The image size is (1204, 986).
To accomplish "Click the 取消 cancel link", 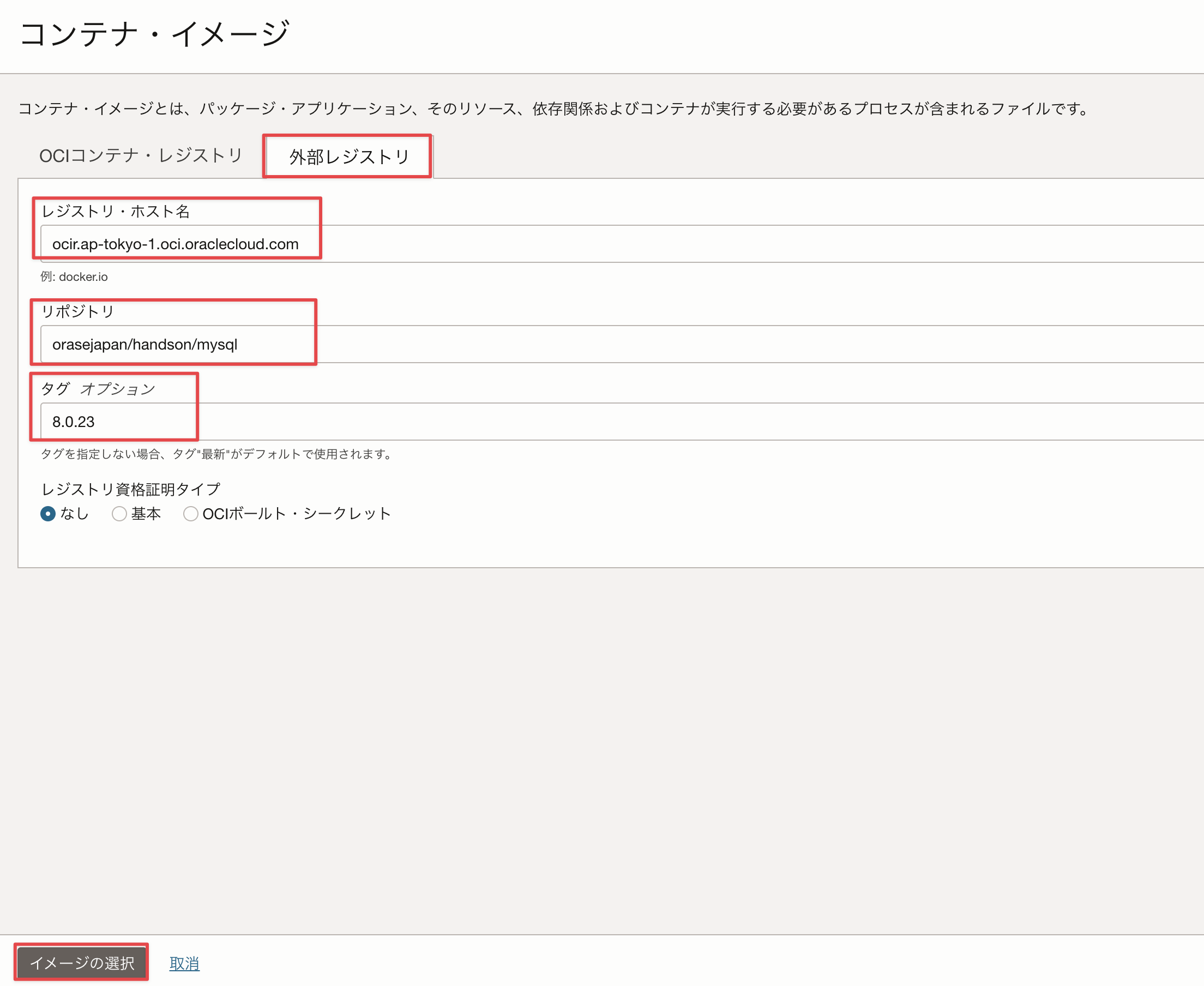I will tap(184, 963).
